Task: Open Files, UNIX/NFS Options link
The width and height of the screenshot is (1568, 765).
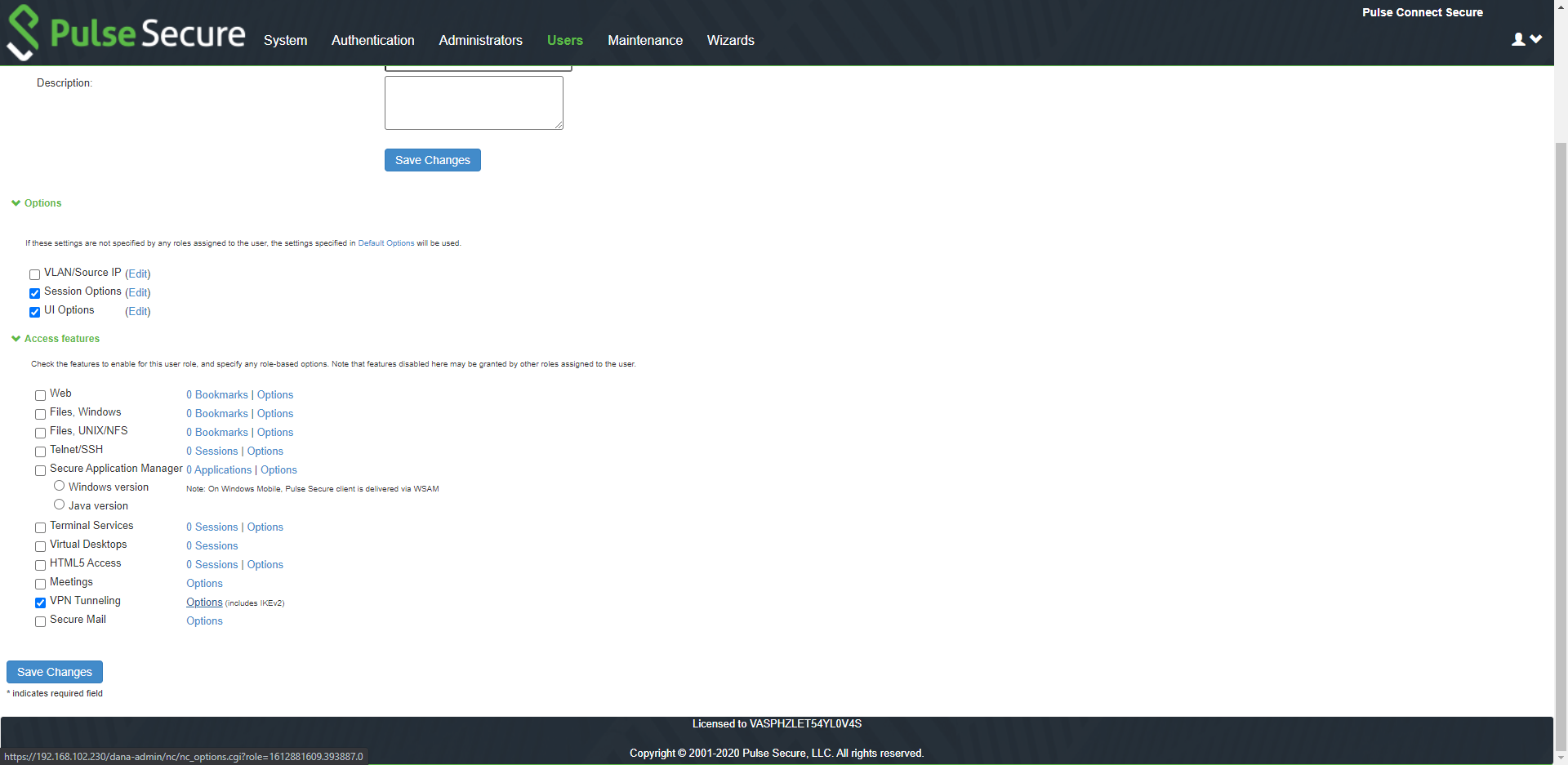Action: point(275,433)
